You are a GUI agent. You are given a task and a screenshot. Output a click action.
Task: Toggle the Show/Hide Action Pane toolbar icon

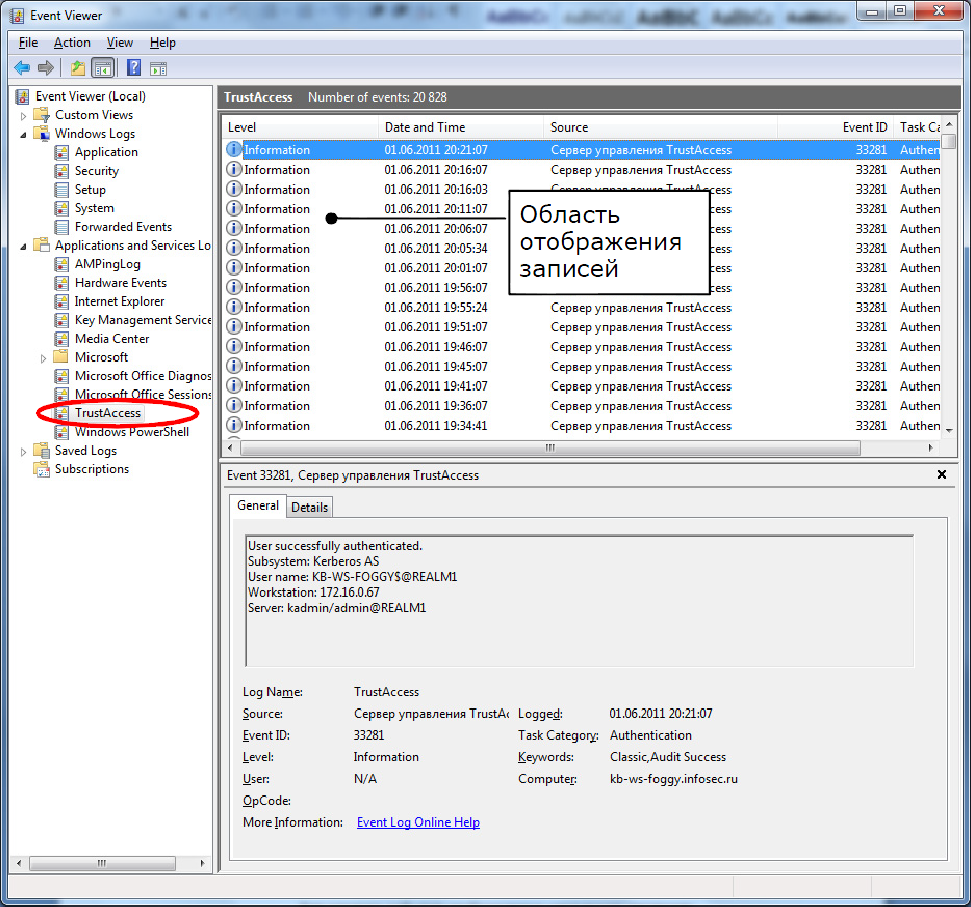click(x=158, y=68)
